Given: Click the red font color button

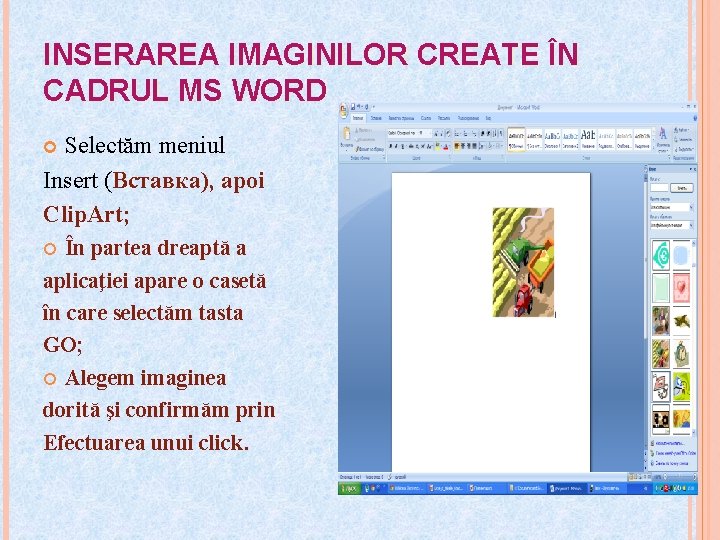Looking at the screenshot, I should pyautogui.click(x=446, y=146).
